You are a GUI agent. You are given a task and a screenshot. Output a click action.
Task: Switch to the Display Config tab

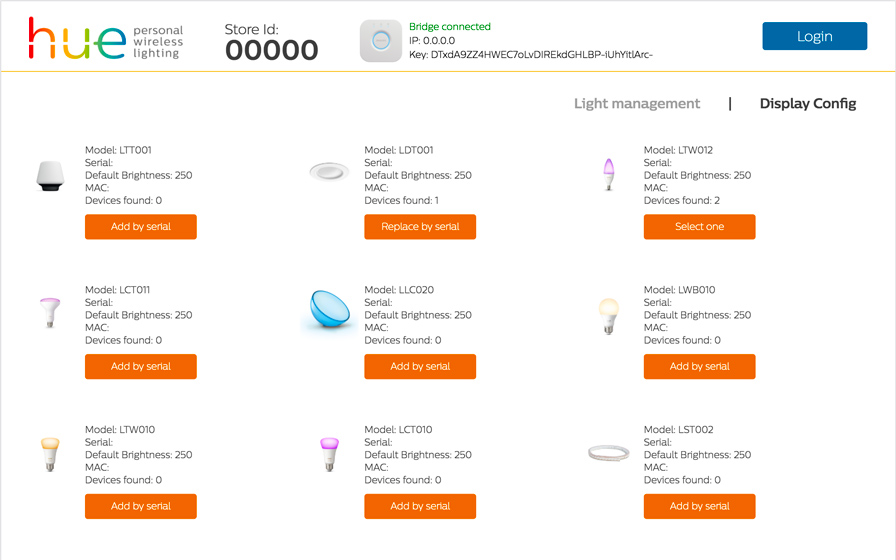coord(807,103)
